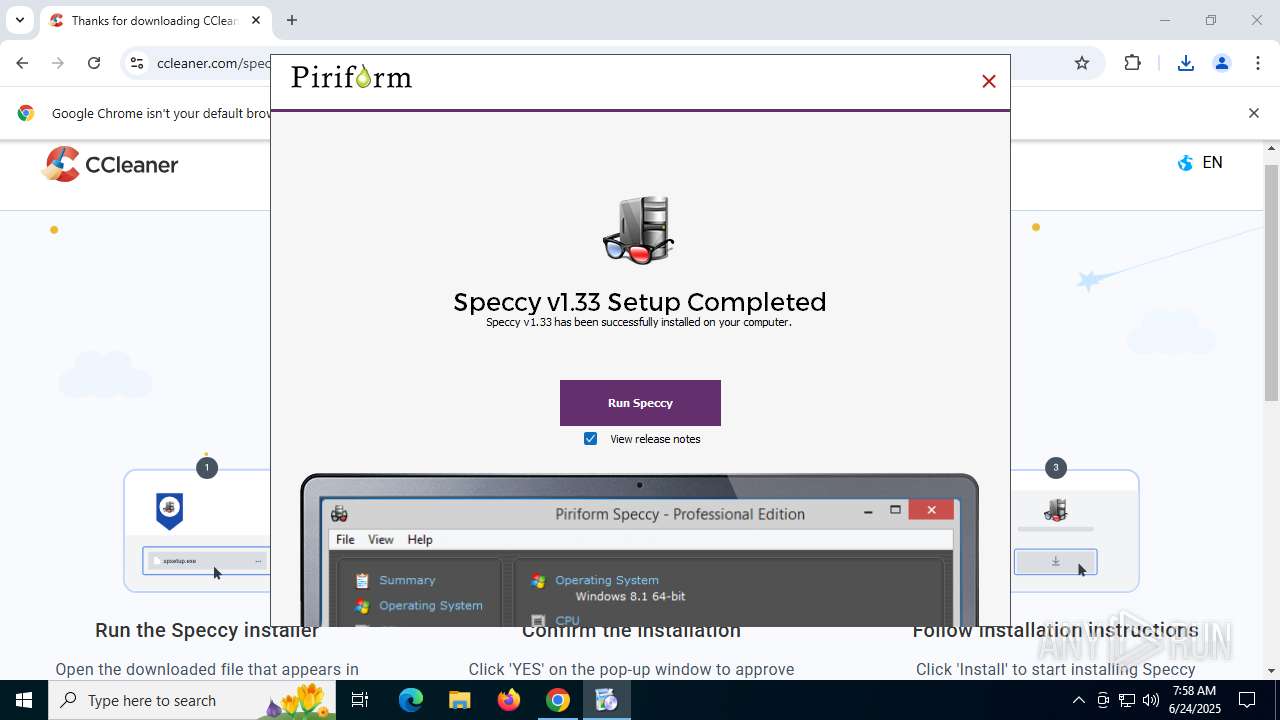
Task: Open the Windows Start menu
Action: [x=24, y=700]
